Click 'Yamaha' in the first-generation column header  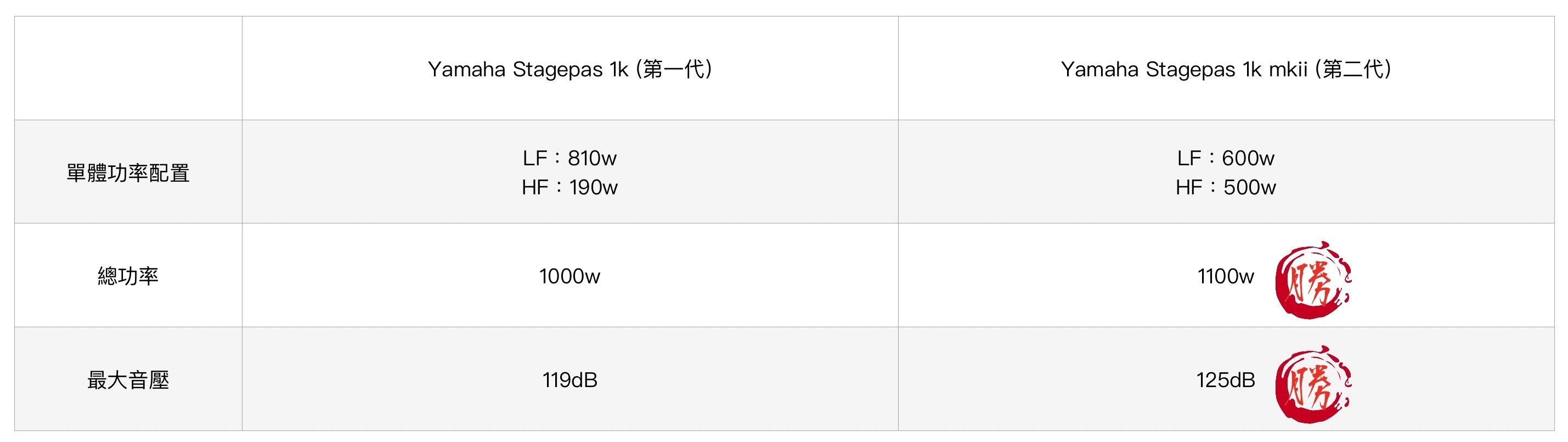click(466, 69)
